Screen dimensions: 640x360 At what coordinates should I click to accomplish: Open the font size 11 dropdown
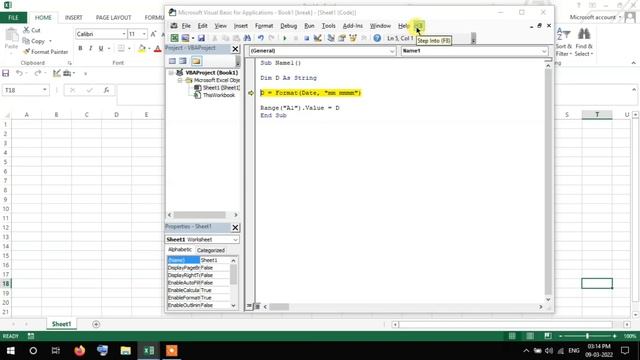tap(144, 34)
